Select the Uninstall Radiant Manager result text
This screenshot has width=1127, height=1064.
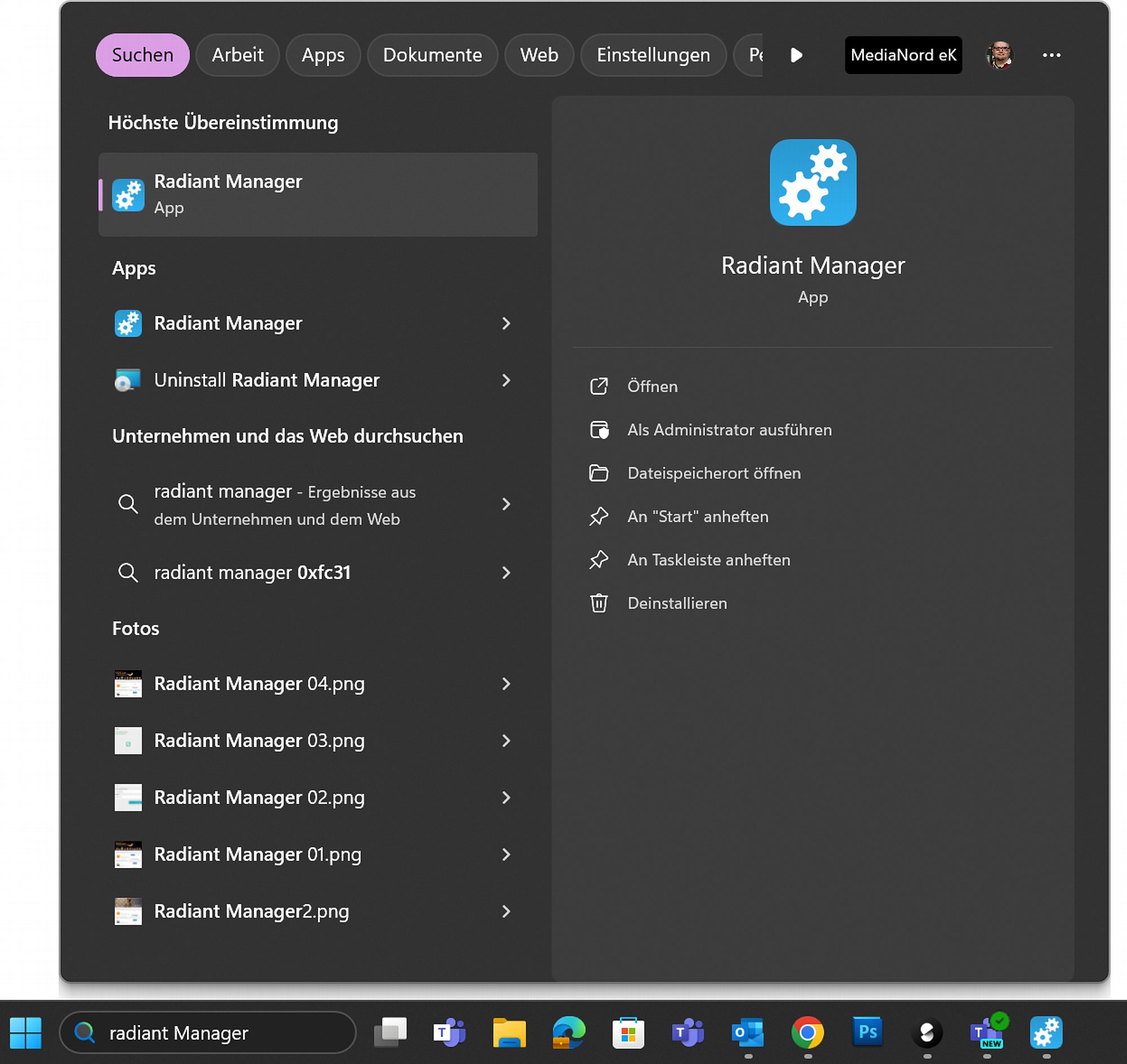(267, 380)
